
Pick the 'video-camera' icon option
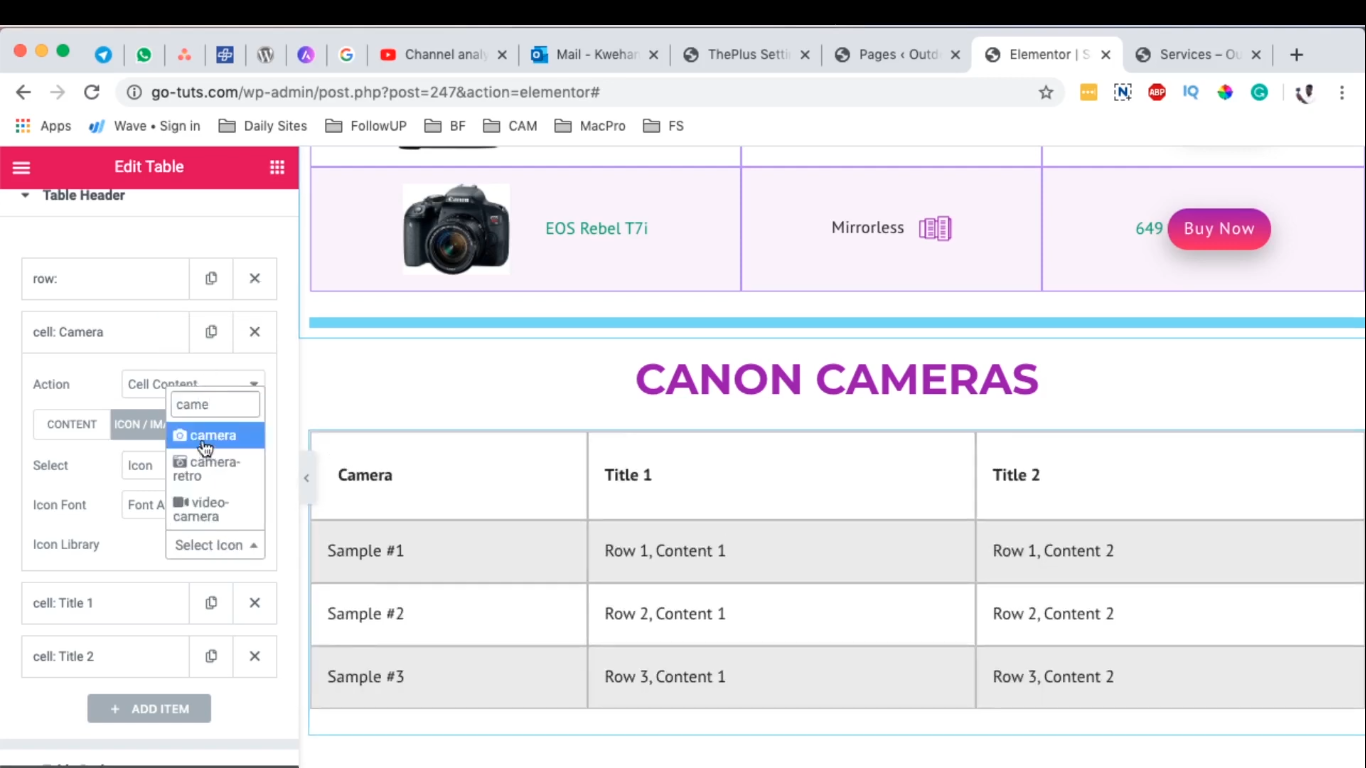(215, 509)
